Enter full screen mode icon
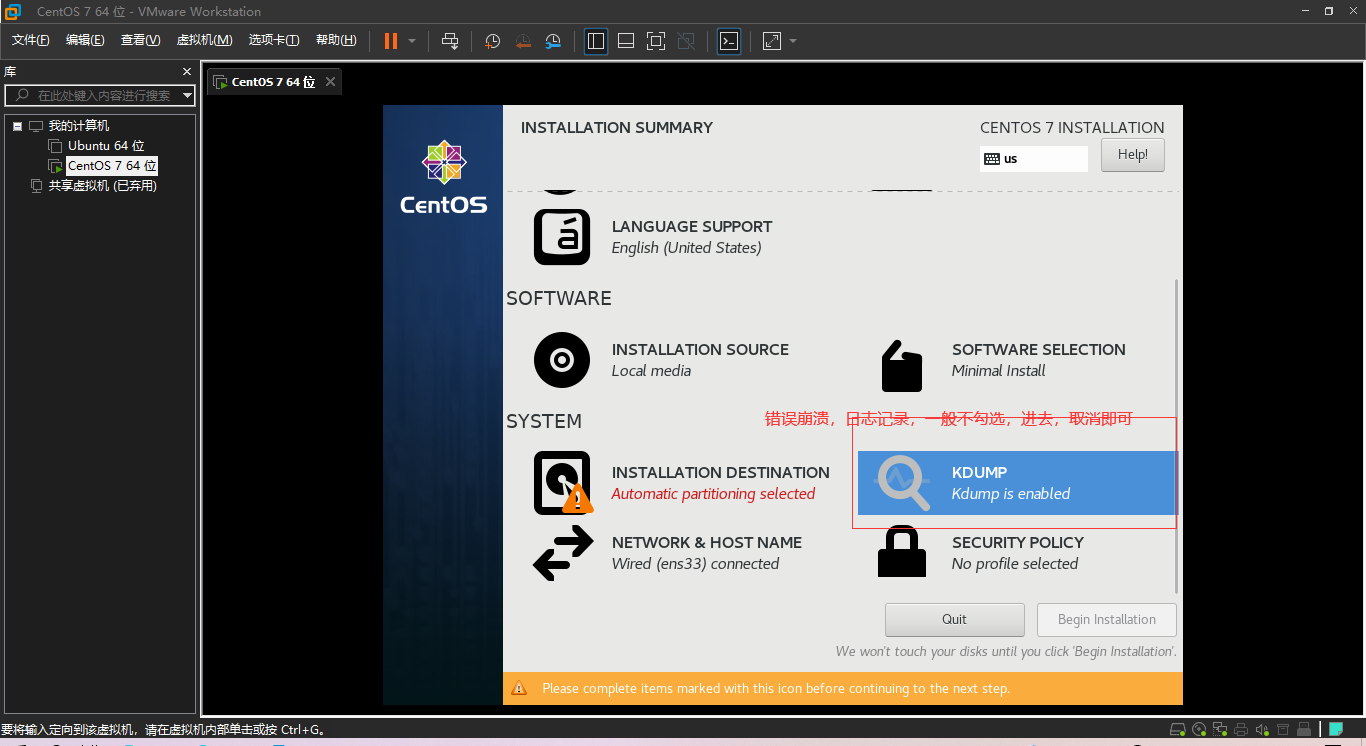The width and height of the screenshot is (1366, 746). (656, 41)
